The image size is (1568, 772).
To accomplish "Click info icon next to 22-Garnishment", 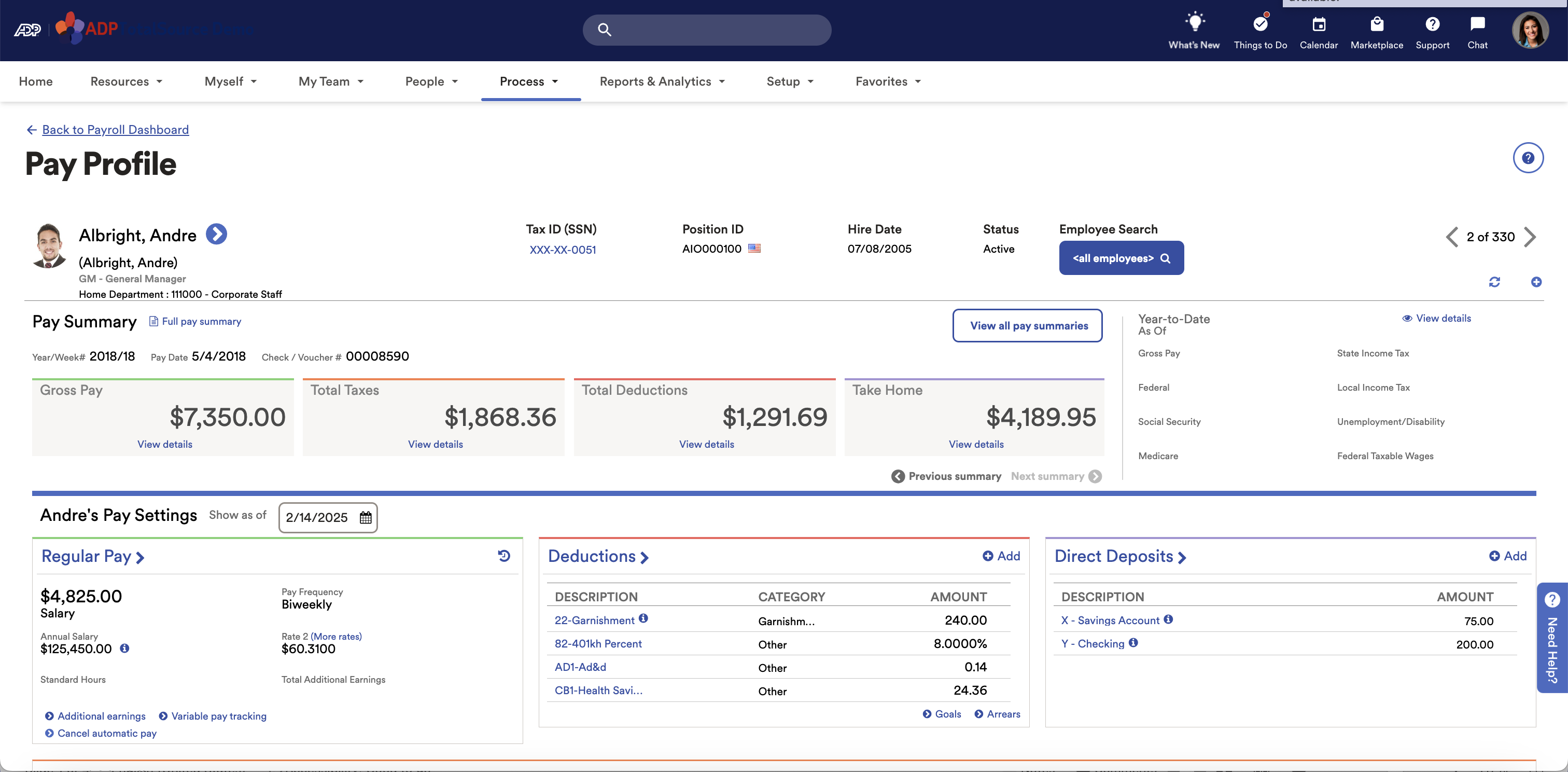I will pos(643,618).
